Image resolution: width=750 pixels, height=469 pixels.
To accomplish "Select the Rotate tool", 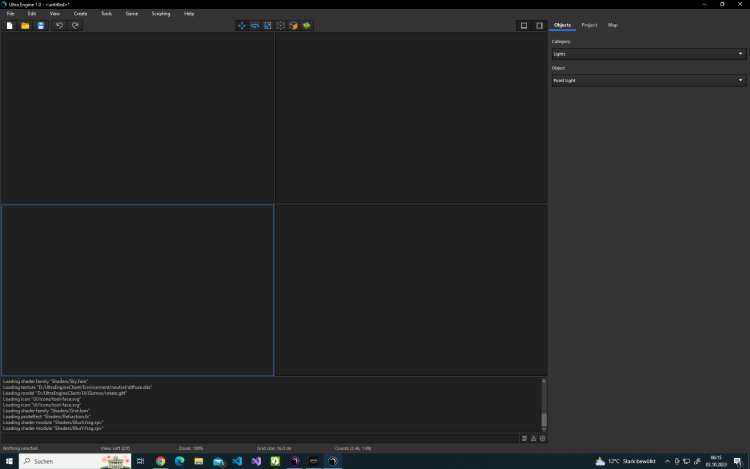I will point(255,25).
